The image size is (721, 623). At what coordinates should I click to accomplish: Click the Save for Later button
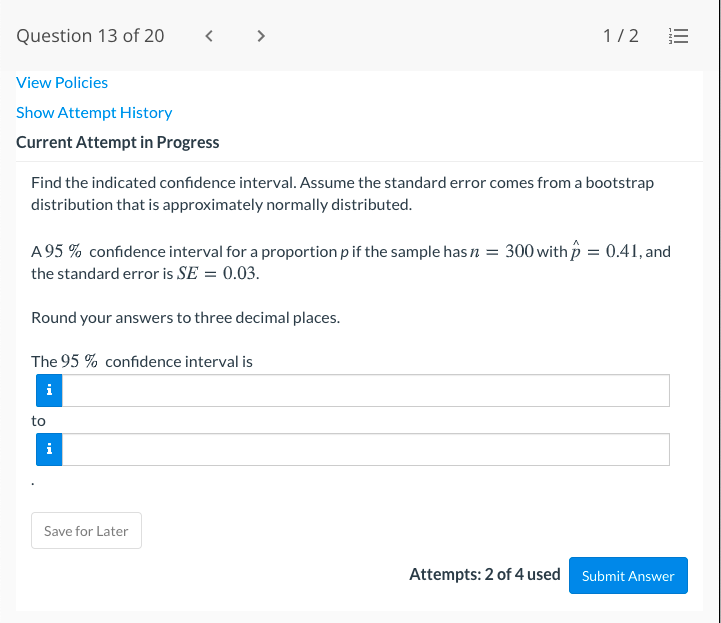coord(86,531)
